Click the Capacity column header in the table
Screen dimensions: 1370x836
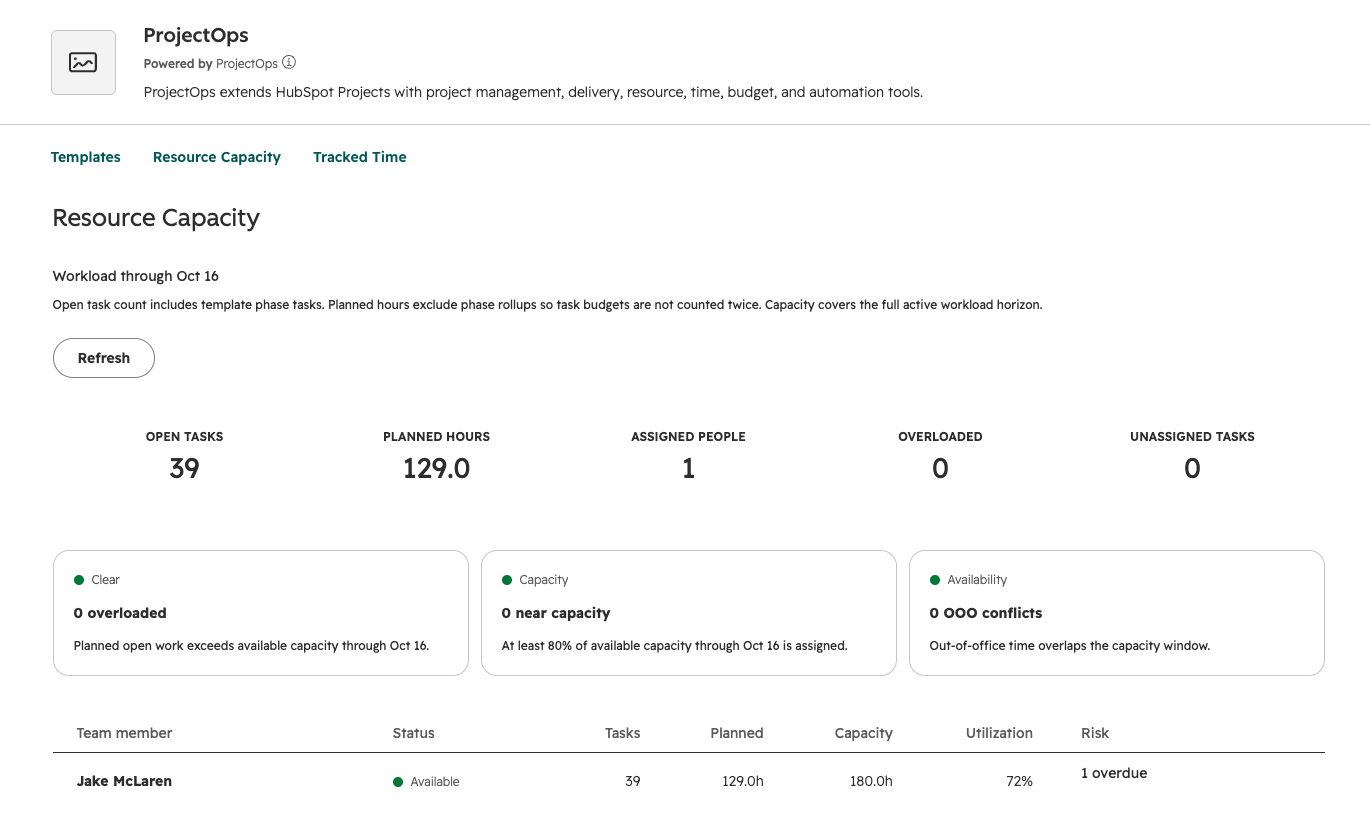pyautogui.click(x=864, y=733)
